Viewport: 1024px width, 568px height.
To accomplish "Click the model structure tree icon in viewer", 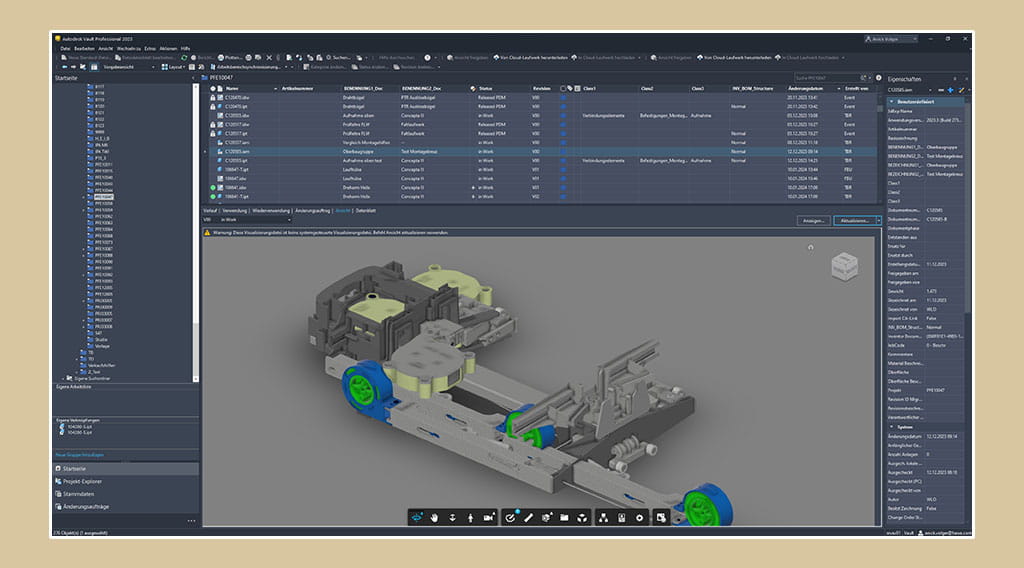I will click(602, 517).
